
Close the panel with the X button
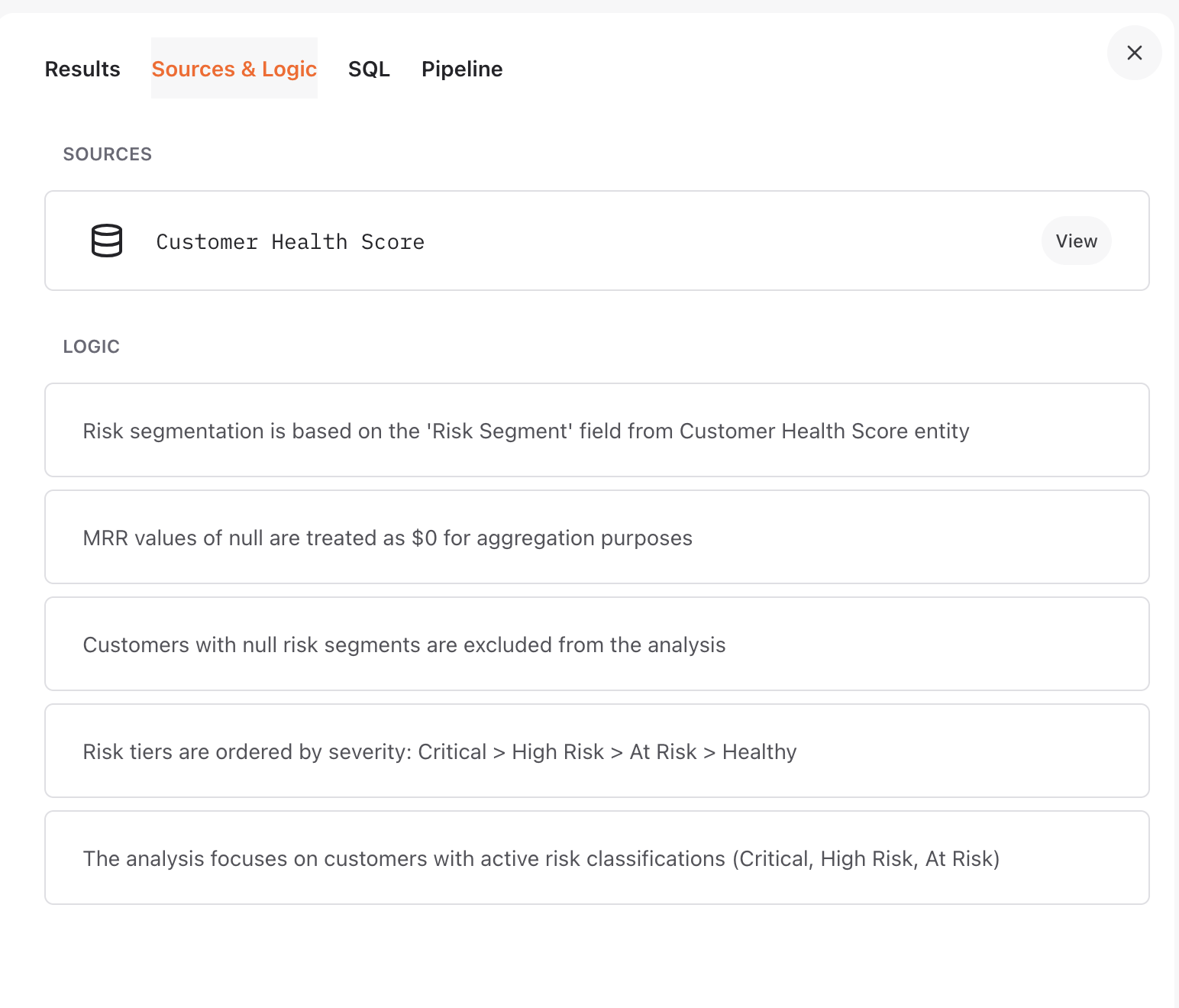[x=1135, y=53]
